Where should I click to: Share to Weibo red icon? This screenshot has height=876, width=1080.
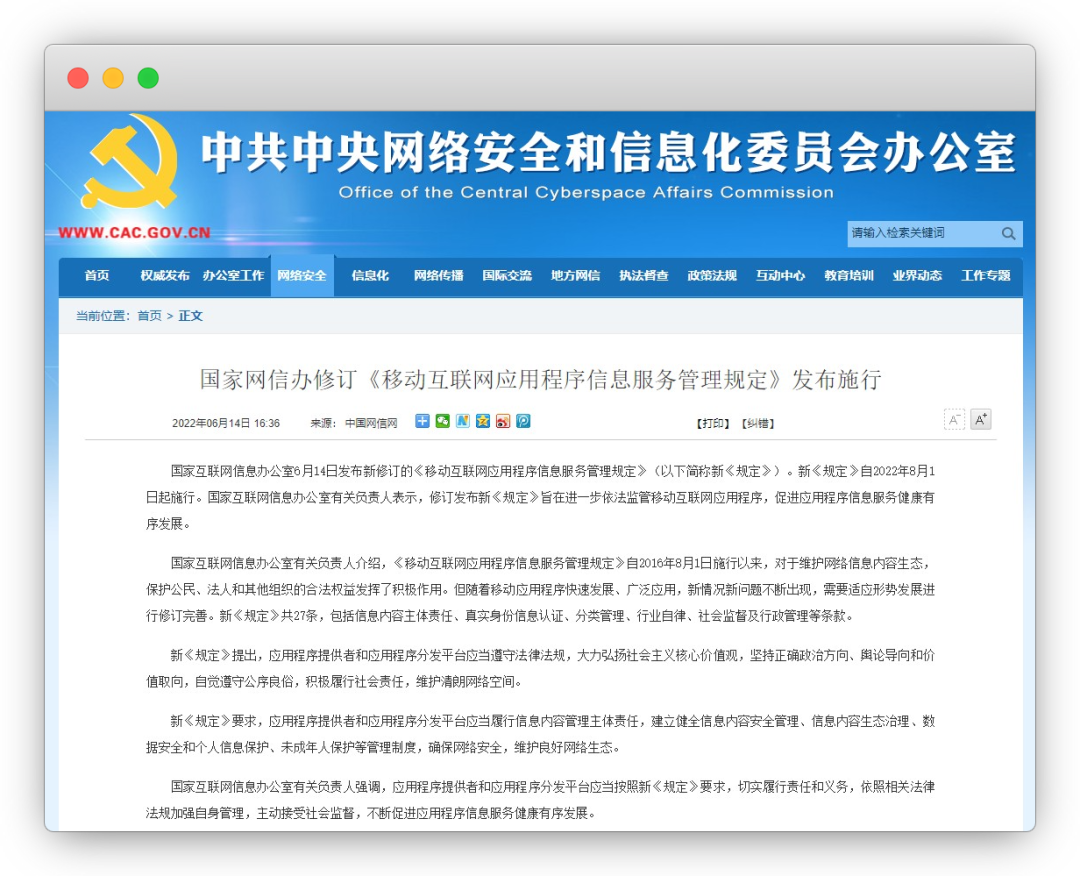coord(503,421)
